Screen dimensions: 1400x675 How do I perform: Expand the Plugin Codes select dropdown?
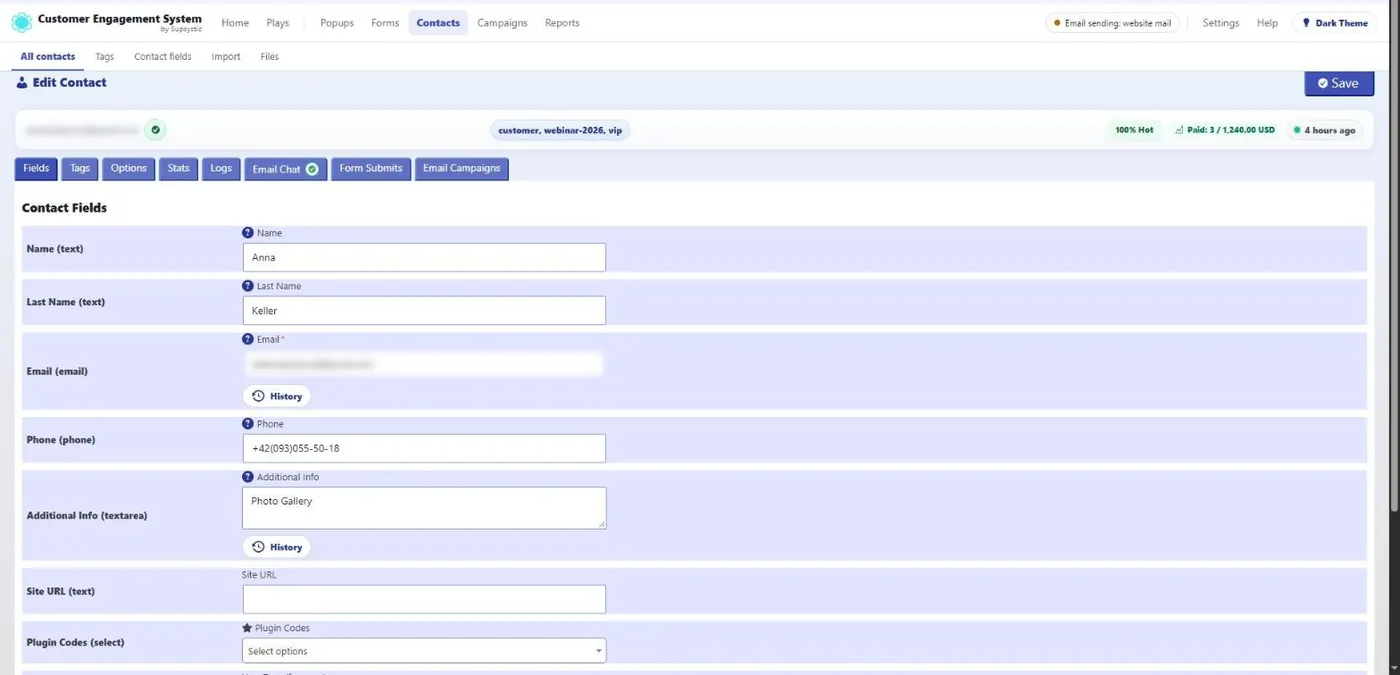[x=424, y=651]
